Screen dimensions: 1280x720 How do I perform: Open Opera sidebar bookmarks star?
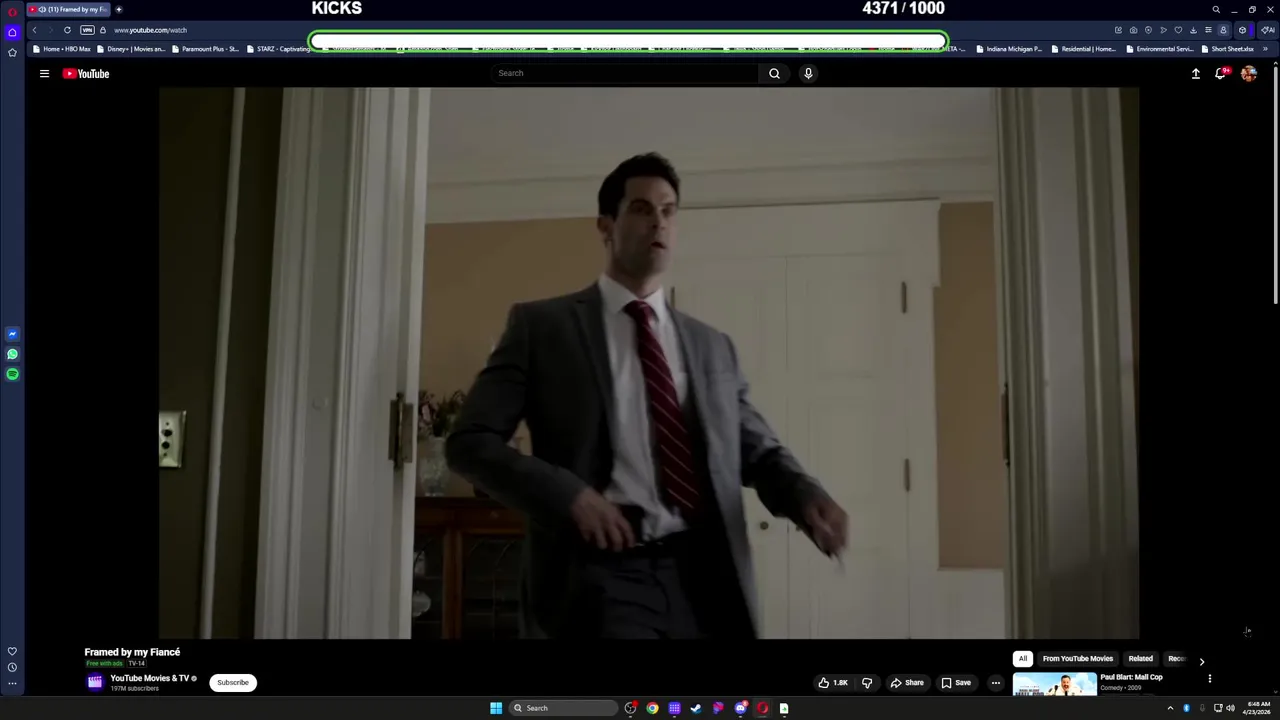point(12,52)
